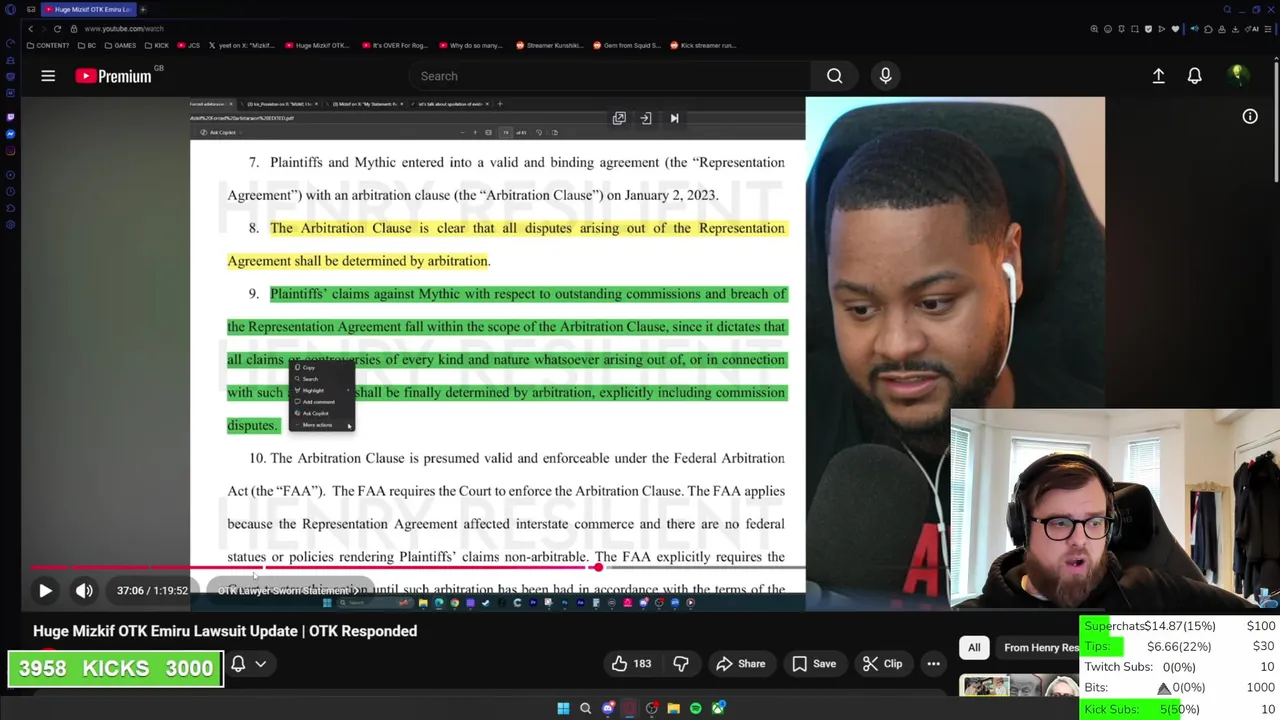
Task: Select the All filter chip
Action: coord(974,648)
